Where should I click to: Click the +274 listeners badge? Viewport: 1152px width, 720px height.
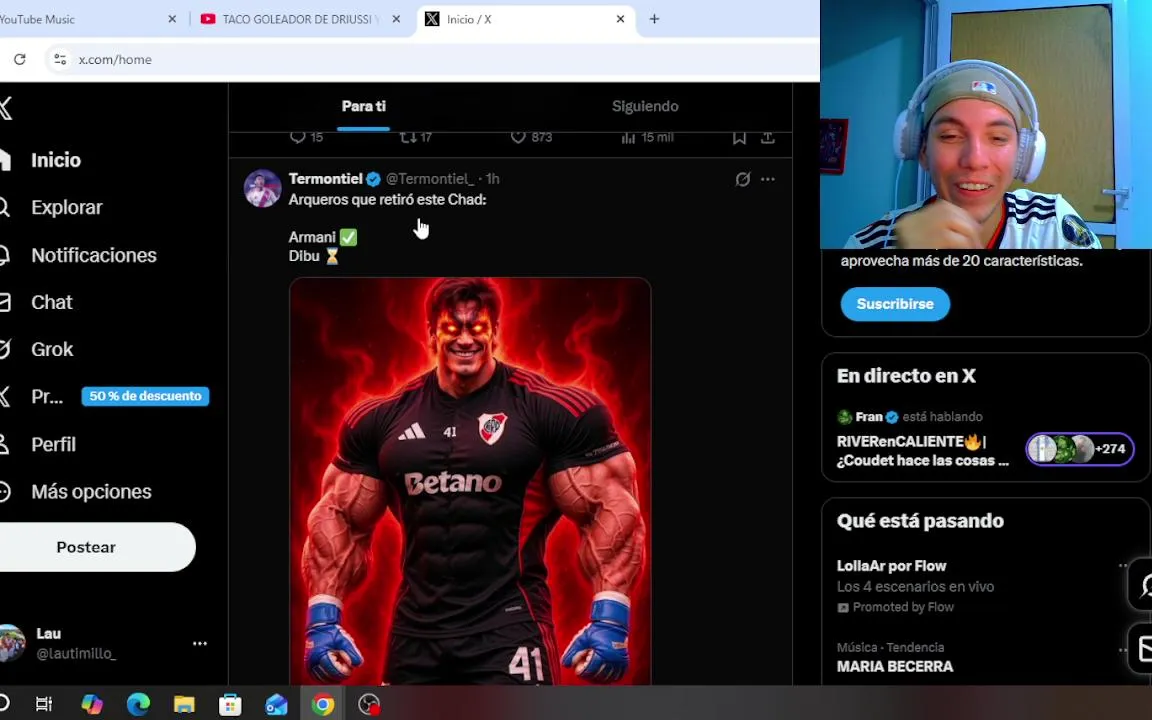pos(1080,449)
